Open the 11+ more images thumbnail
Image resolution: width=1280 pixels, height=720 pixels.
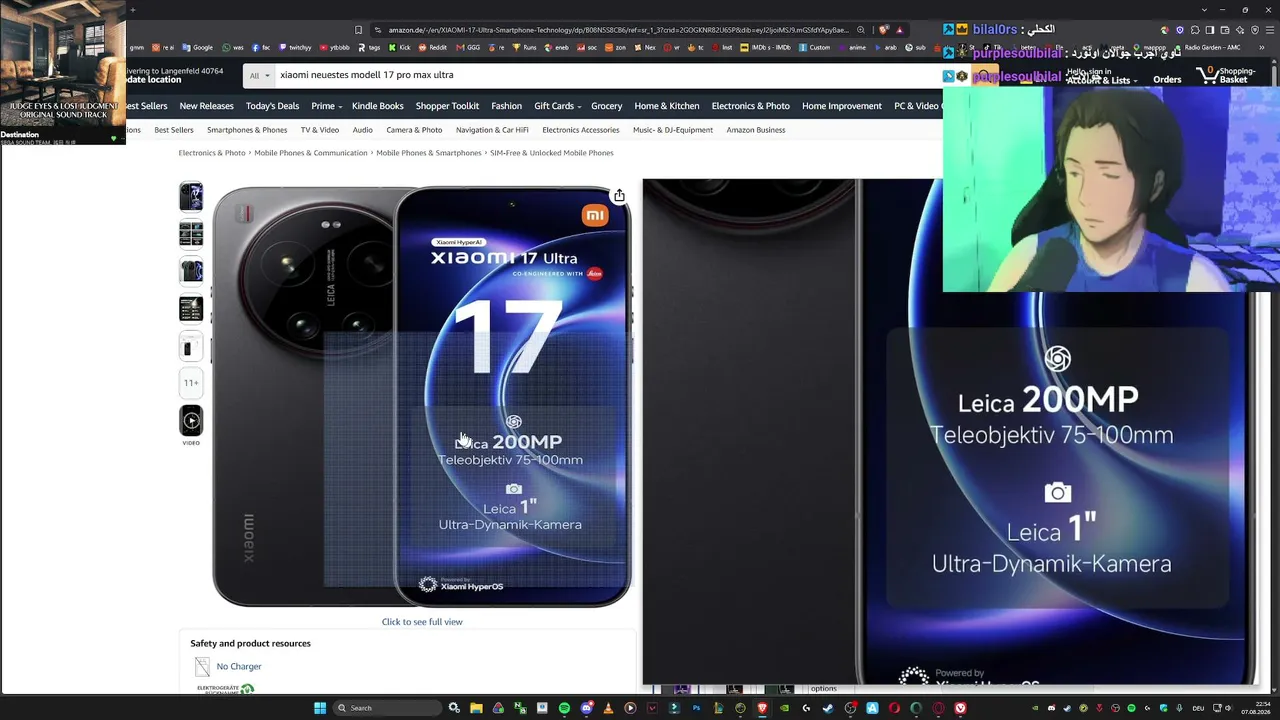point(191,383)
